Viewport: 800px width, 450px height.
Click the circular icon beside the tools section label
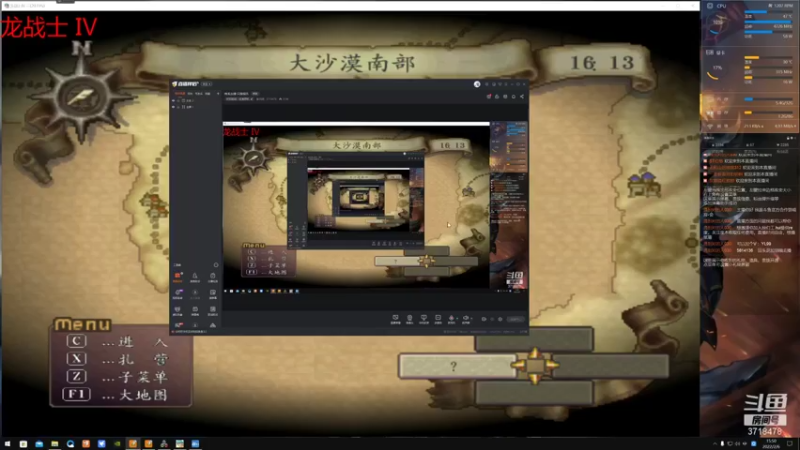click(216, 265)
